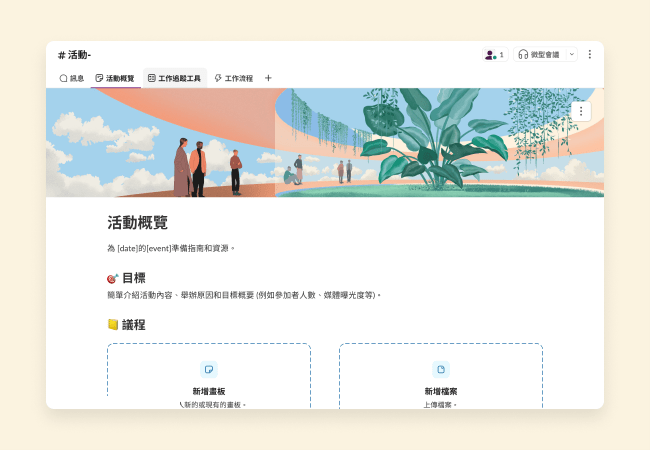Open the cover image three-dot menu

point(581,111)
